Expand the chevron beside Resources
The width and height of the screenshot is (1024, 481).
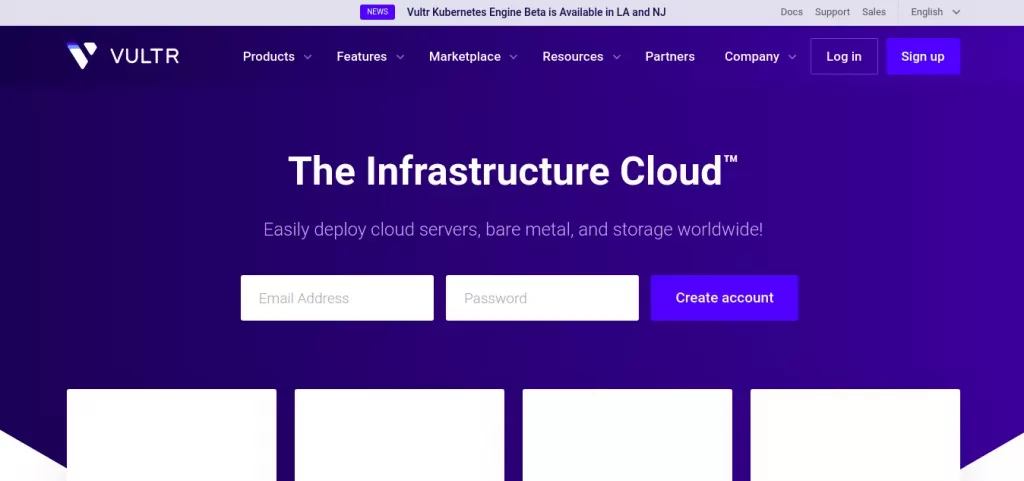click(x=616, y=57)
